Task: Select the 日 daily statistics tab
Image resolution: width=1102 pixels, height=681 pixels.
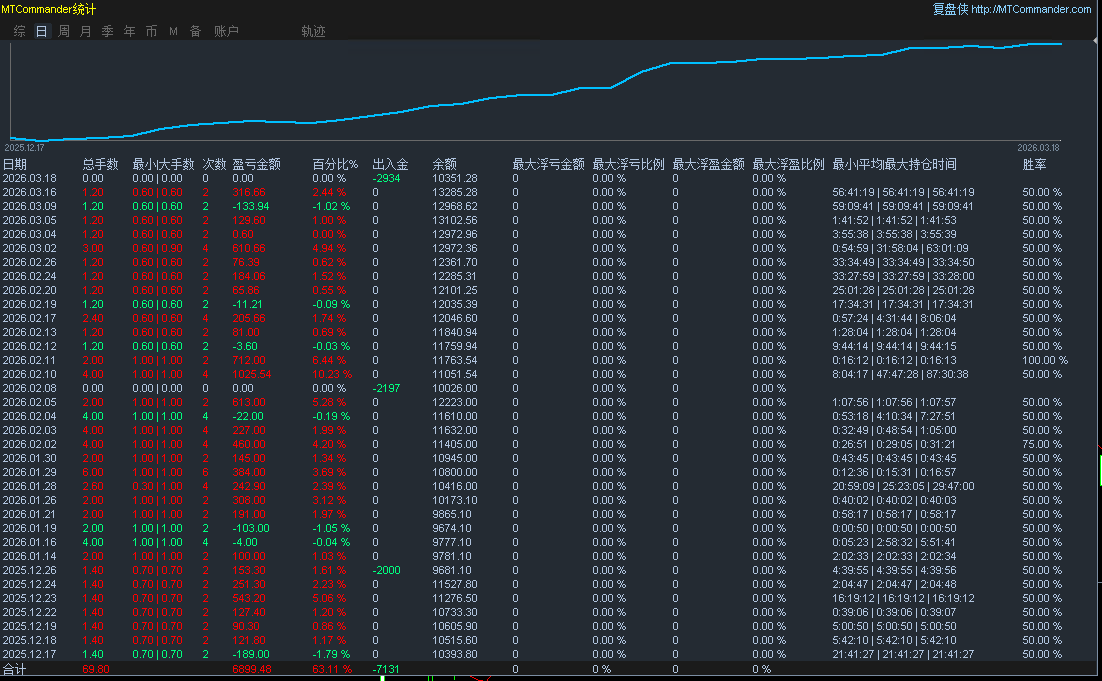Action: point(41,31)
